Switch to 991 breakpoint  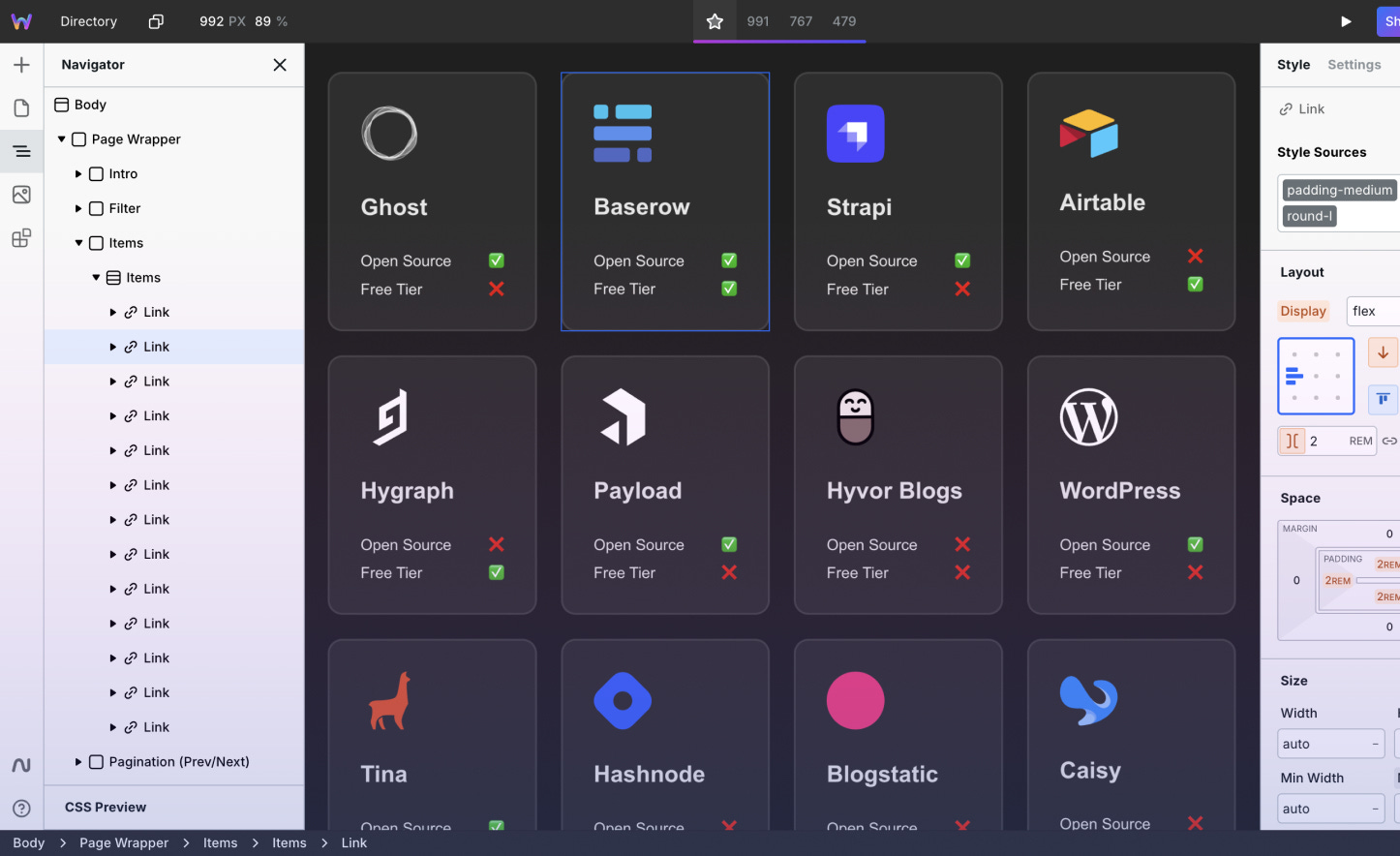pyautogui.click(x=758, y=21)
